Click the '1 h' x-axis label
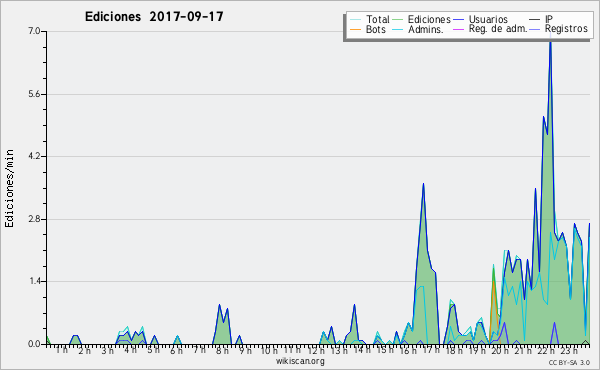 [x=62, y=350]
